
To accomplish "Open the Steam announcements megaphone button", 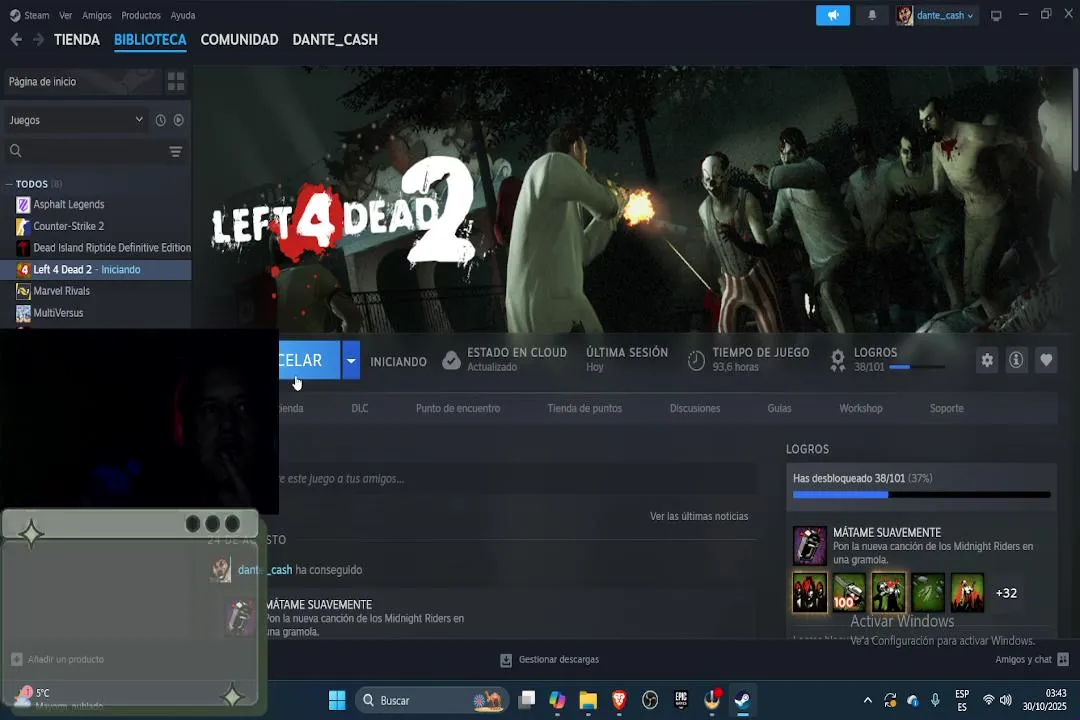I will point(833,15).
